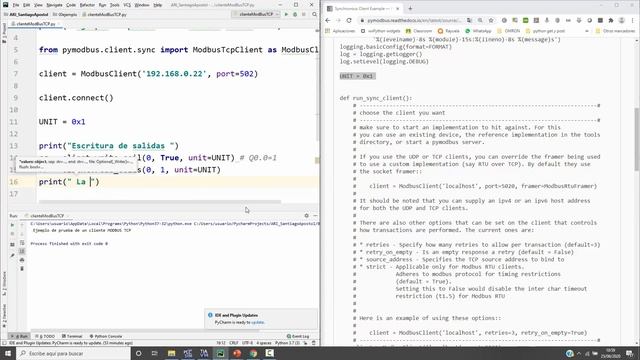
Task: Click ARI_SantiagoApostol breadcrumb
Action: pos(27,15)
